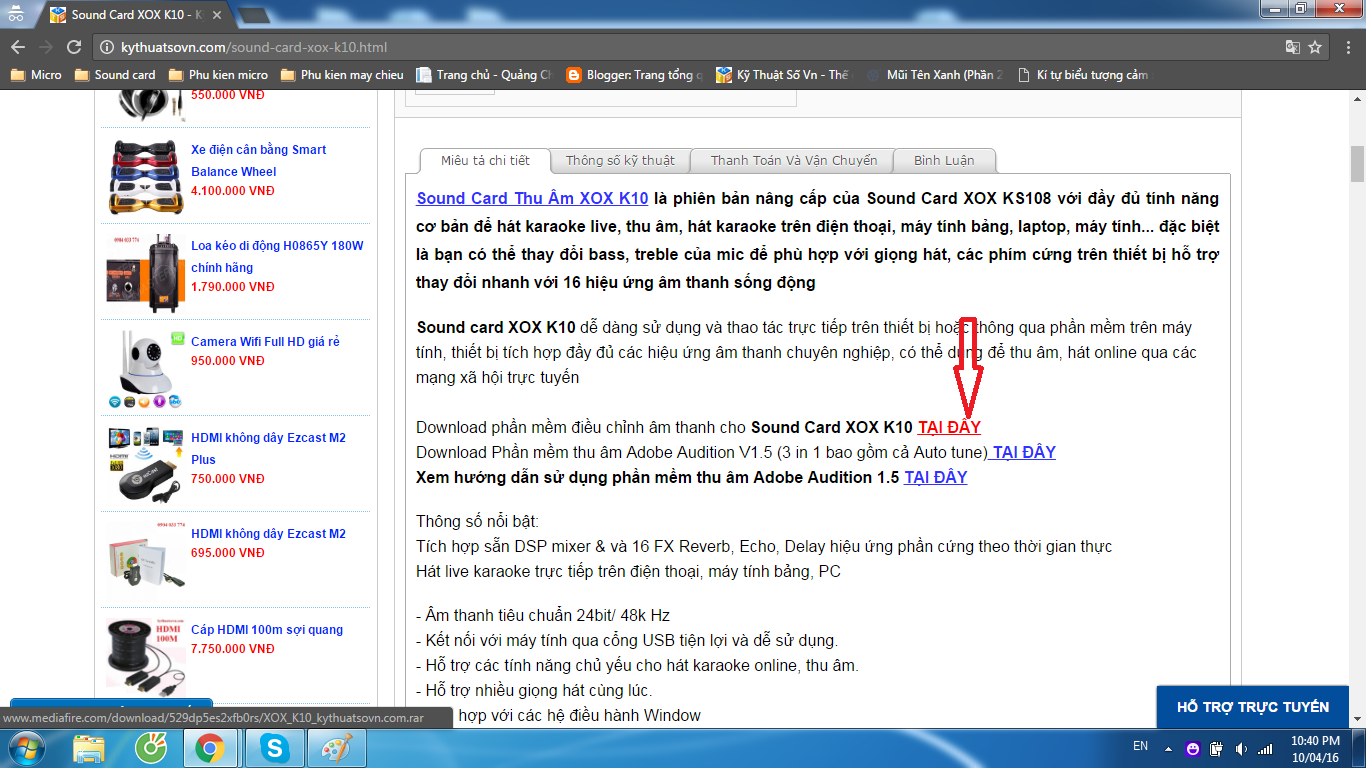
Task: Click the 7.750.000 VNĐ price text
Action: tap(233, 648)
